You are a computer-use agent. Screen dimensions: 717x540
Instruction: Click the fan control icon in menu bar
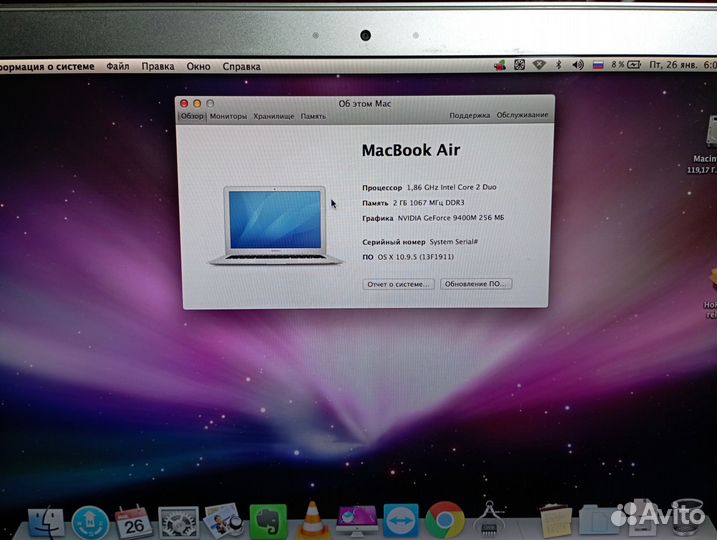tap(519, 65)
